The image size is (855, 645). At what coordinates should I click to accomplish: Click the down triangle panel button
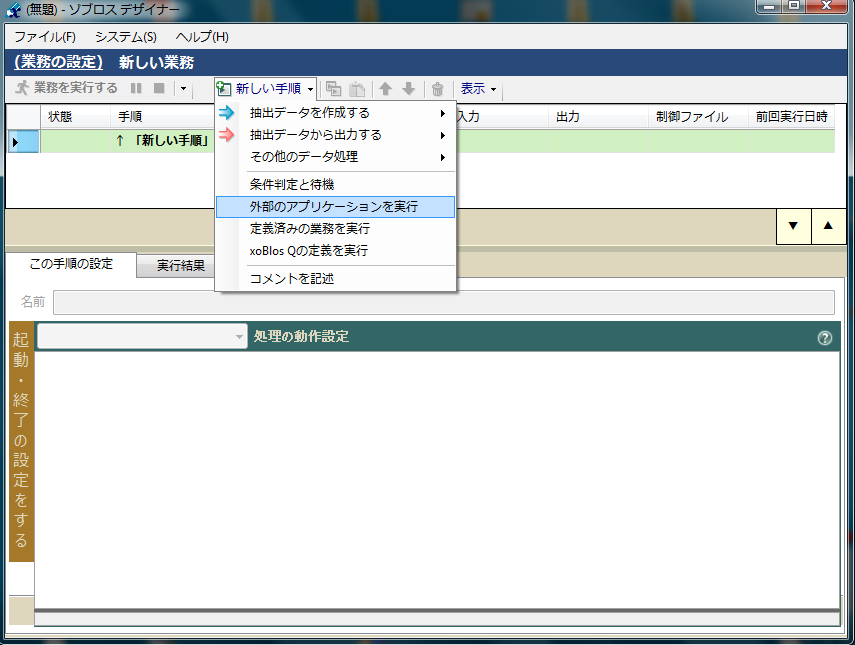click(793, 226)
